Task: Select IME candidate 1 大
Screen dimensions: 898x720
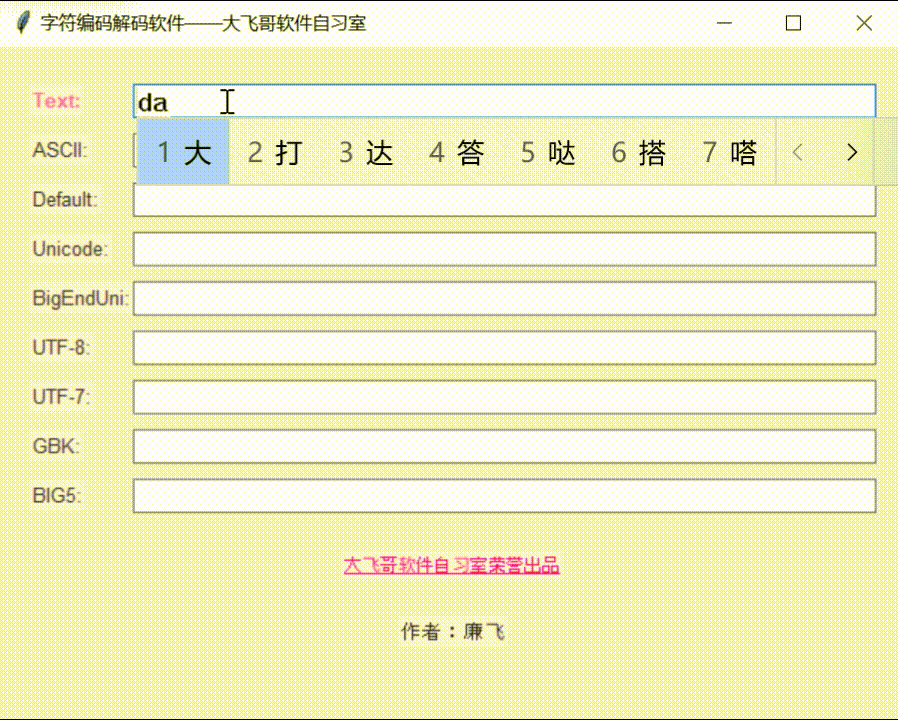Action: [x=184, y=152]
